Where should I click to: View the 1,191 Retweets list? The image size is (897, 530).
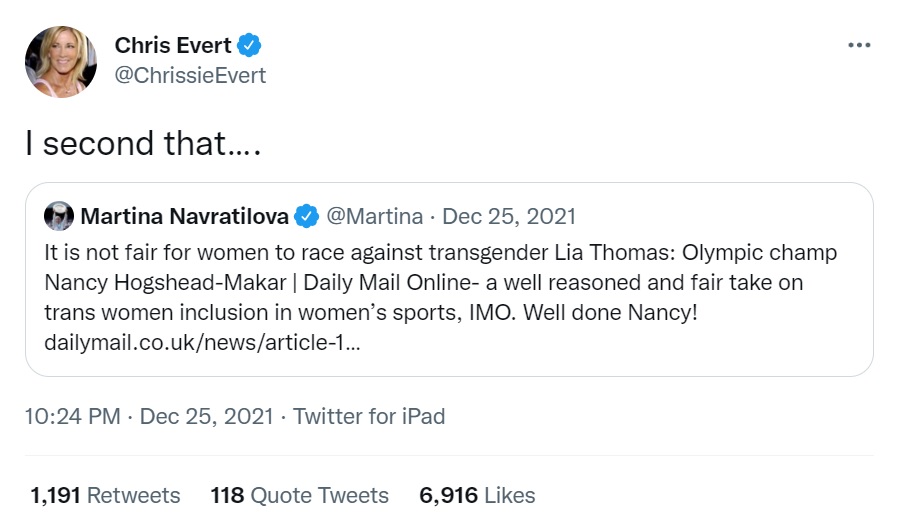pyautogui.click(x=105, y=495)
